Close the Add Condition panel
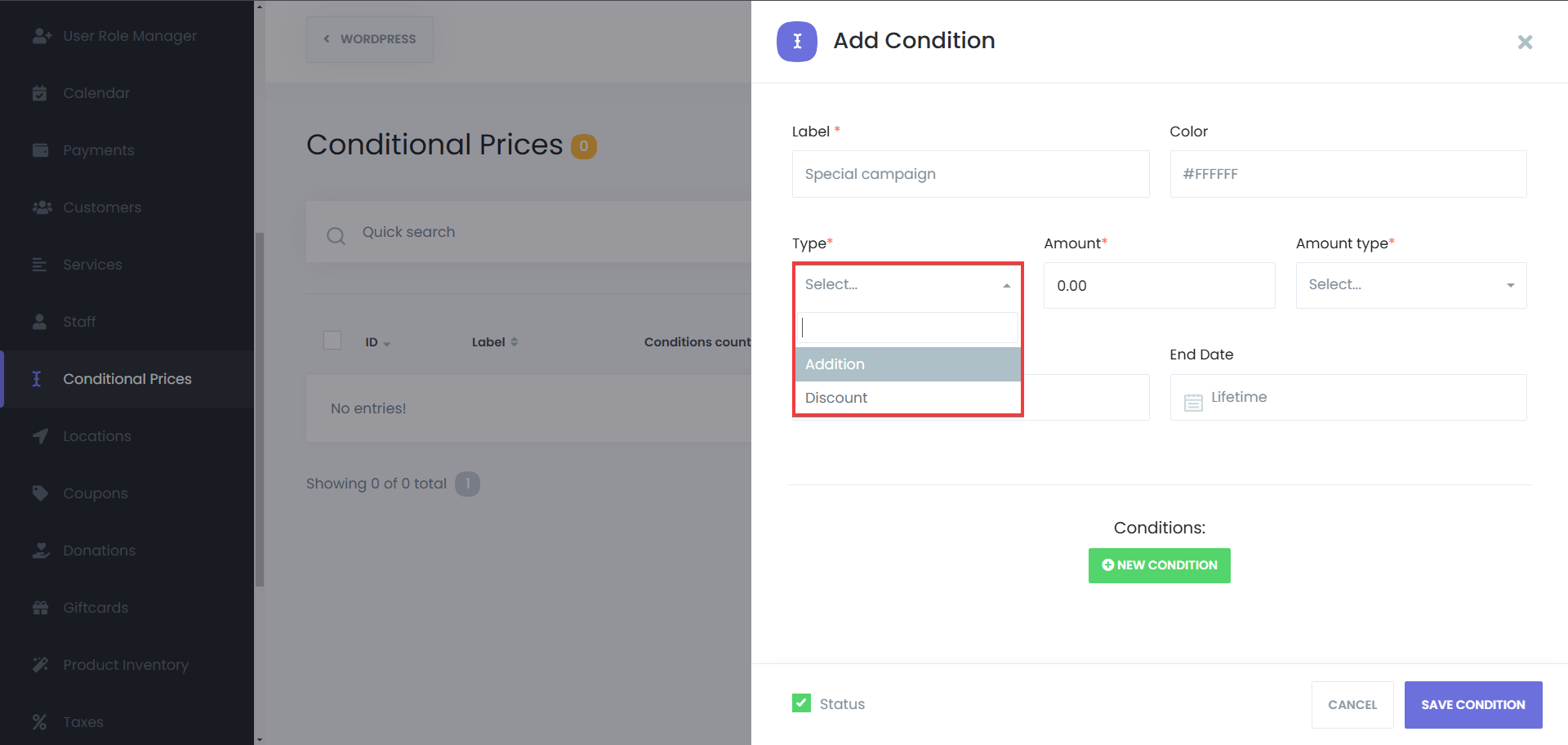1568x745 pixels. [x=1525, y=42]
